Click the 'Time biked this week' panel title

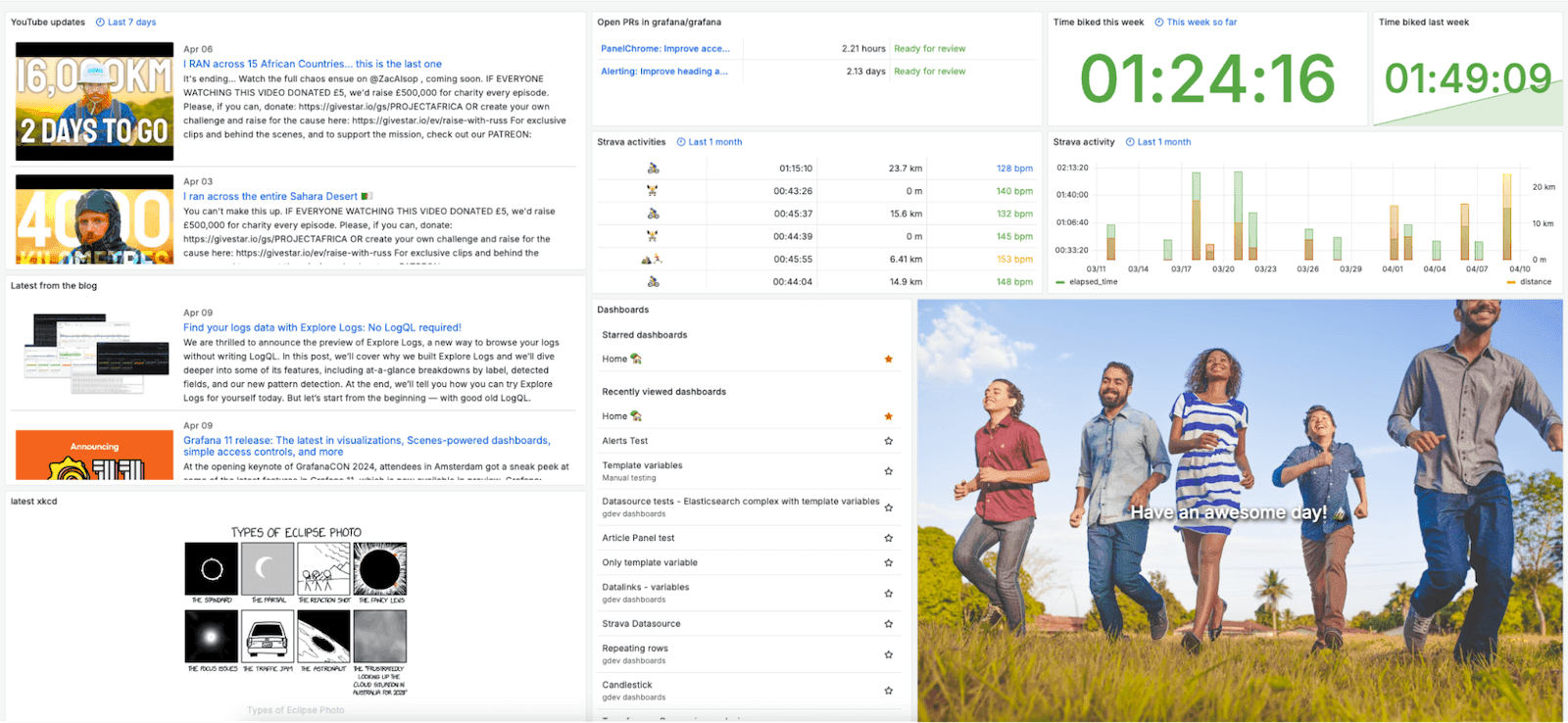[1099, 22]
